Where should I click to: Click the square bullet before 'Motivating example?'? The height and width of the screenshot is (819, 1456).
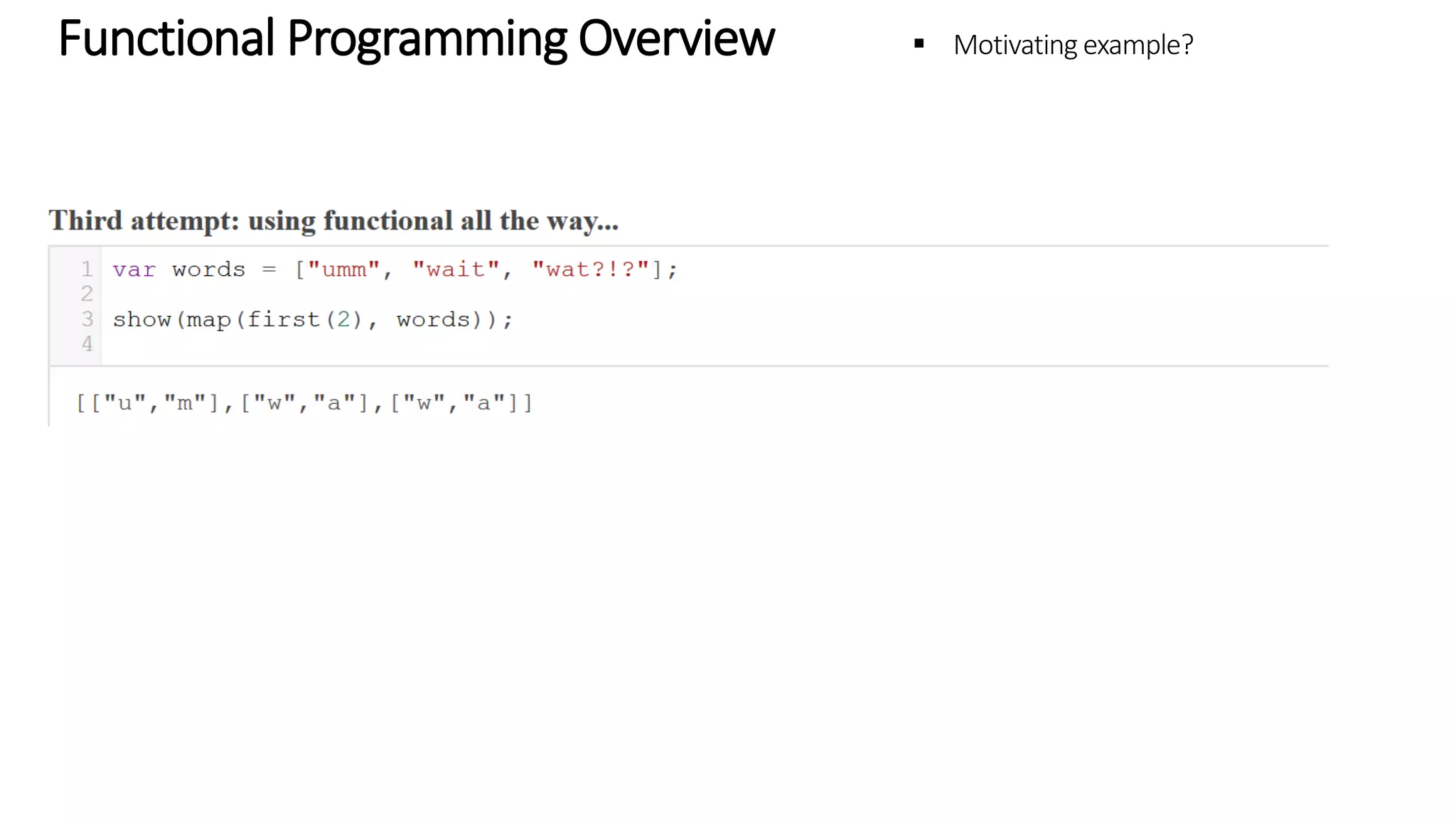(919, 44)
